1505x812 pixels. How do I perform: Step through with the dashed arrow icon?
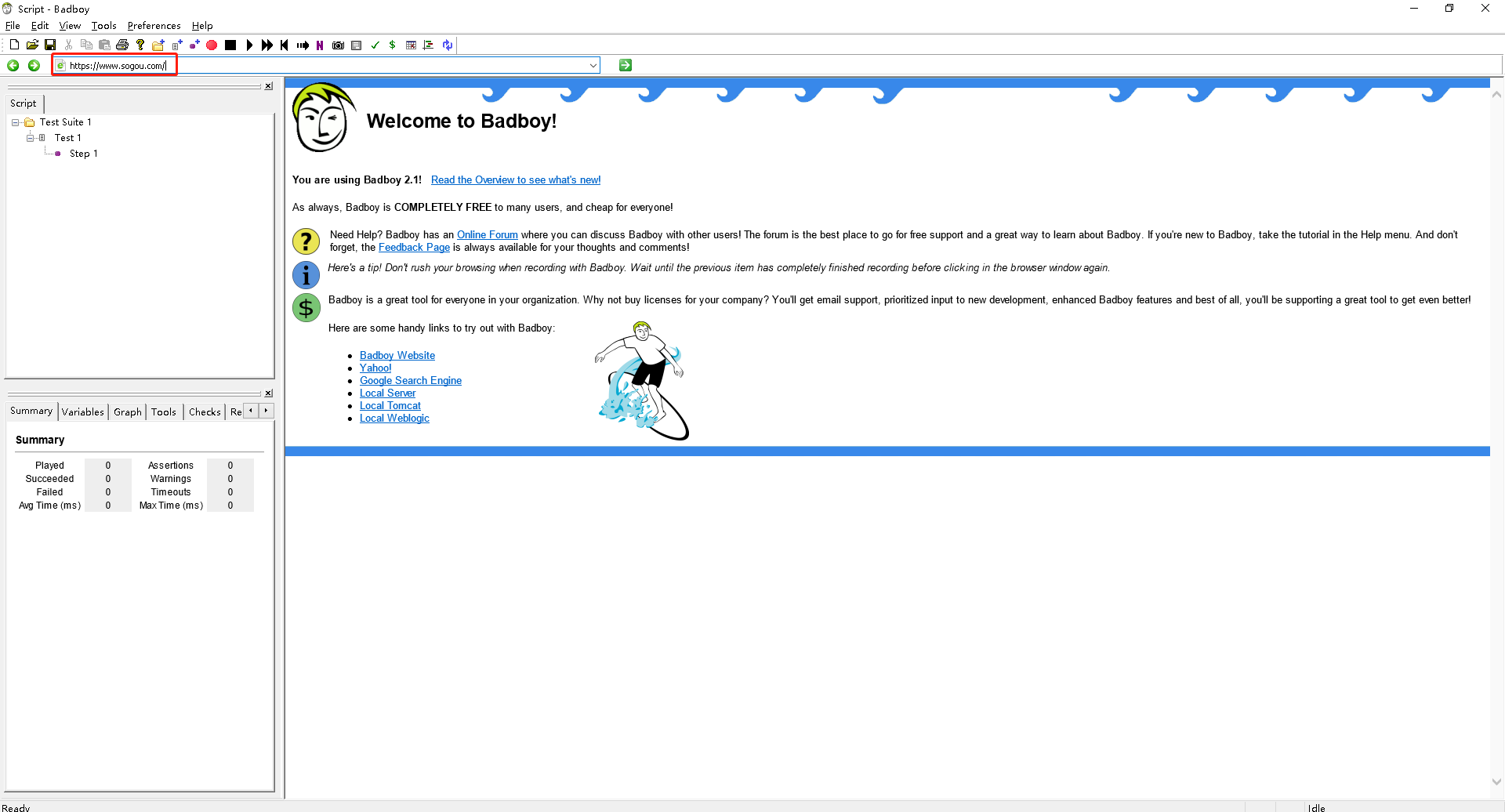303,45
